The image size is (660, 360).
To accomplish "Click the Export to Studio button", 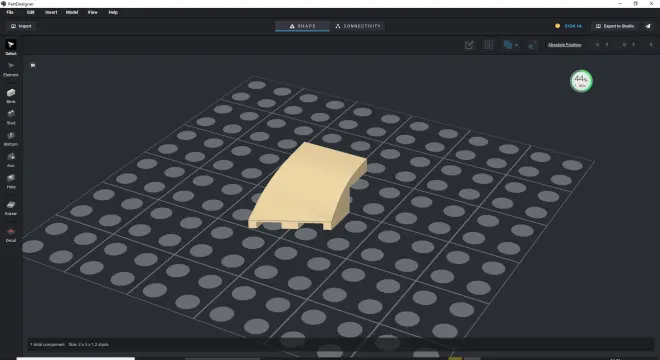I will [x=615, y=26].
